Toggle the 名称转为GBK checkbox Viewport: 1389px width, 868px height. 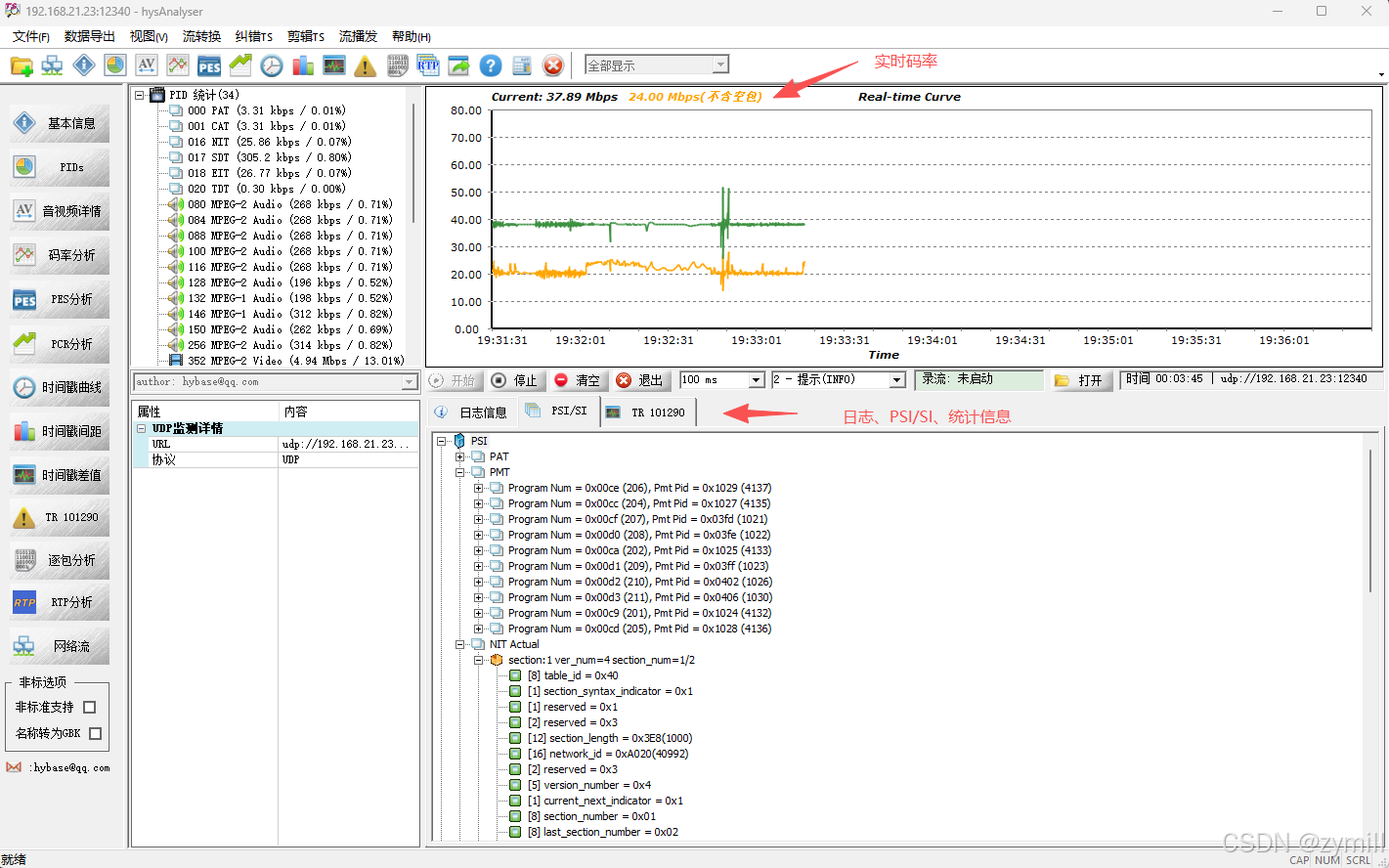coord(96,733)
